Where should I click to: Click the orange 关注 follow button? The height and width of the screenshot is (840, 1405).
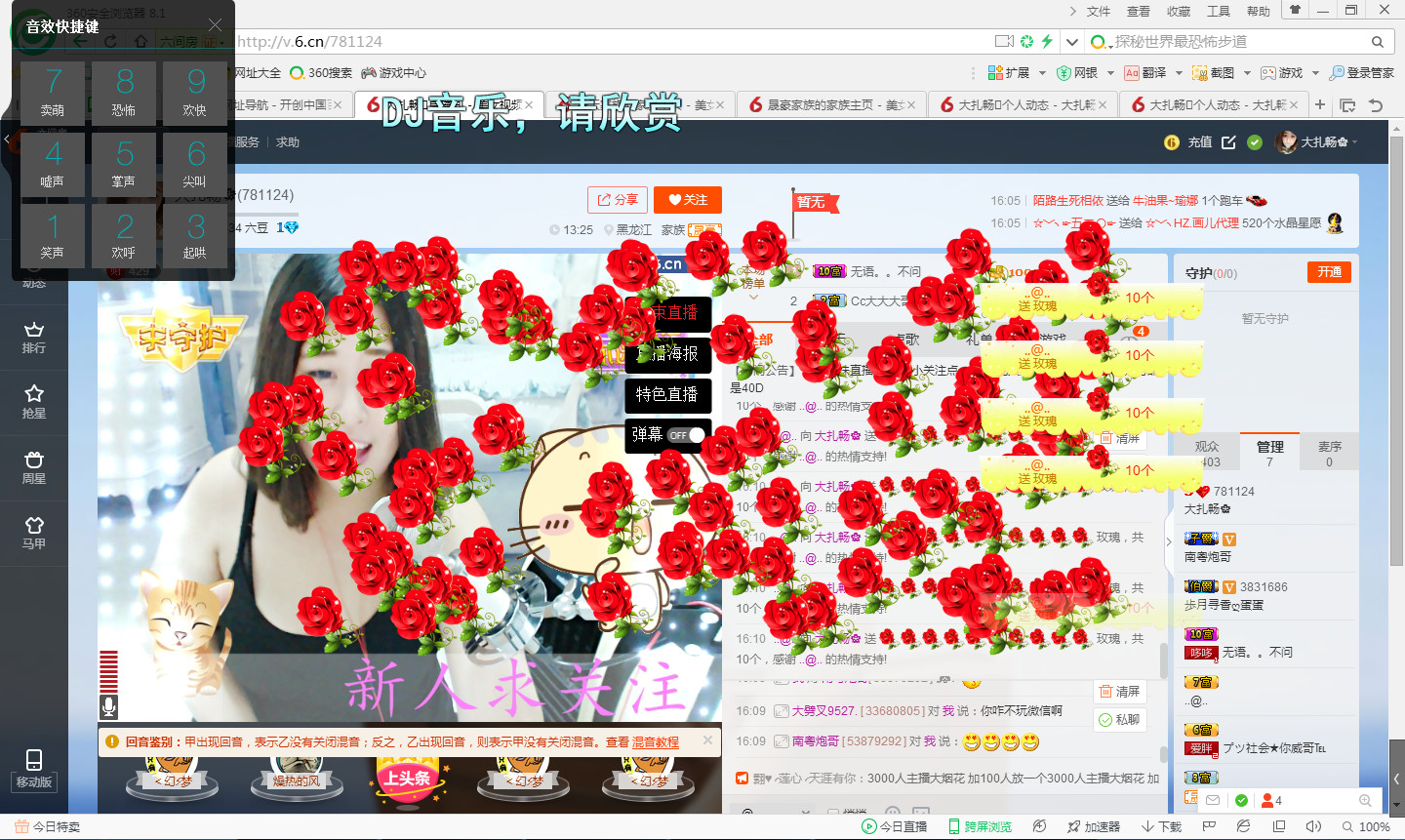coord(688,200)
